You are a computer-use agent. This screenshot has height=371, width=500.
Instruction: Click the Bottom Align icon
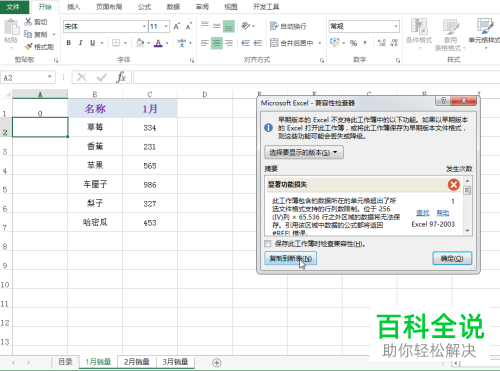click(x=229, y=26)
